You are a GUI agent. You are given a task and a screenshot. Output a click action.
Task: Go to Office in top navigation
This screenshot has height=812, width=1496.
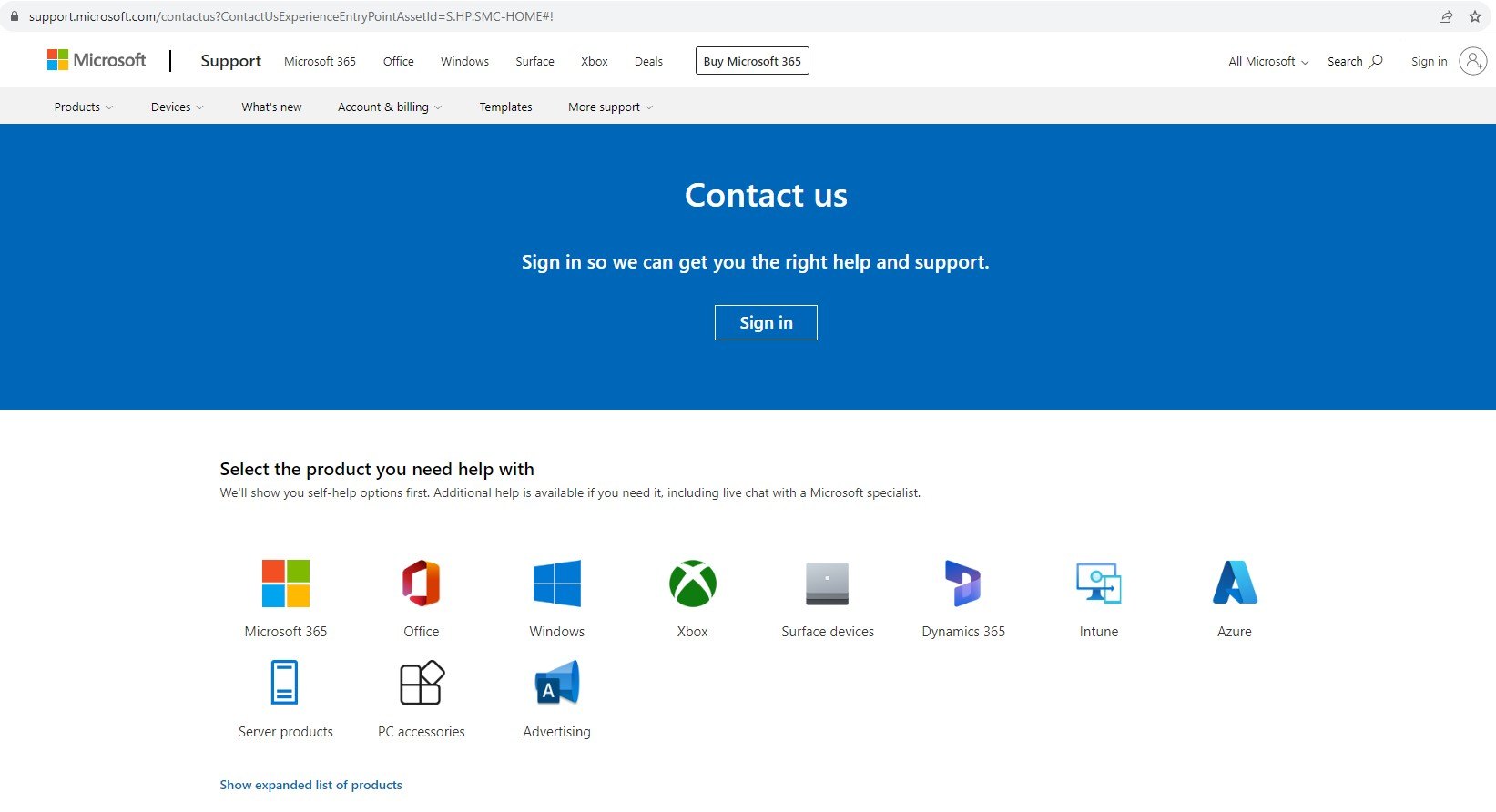pos(399,61)
